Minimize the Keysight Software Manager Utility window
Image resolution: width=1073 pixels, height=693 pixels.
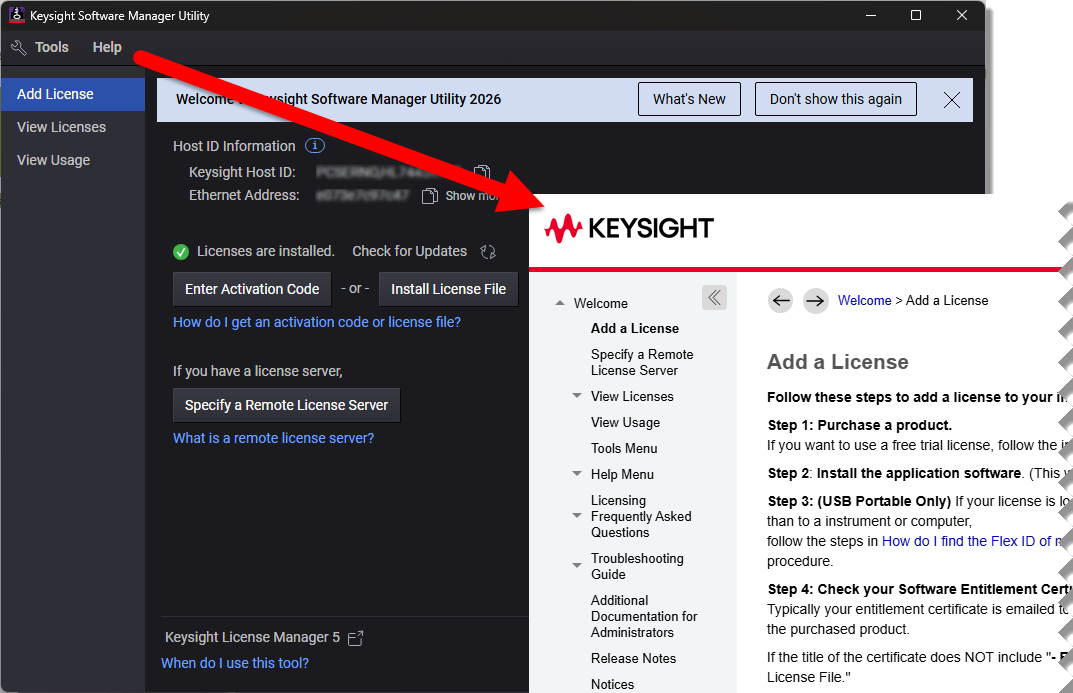pyautogui.click(x=871, y=15)
